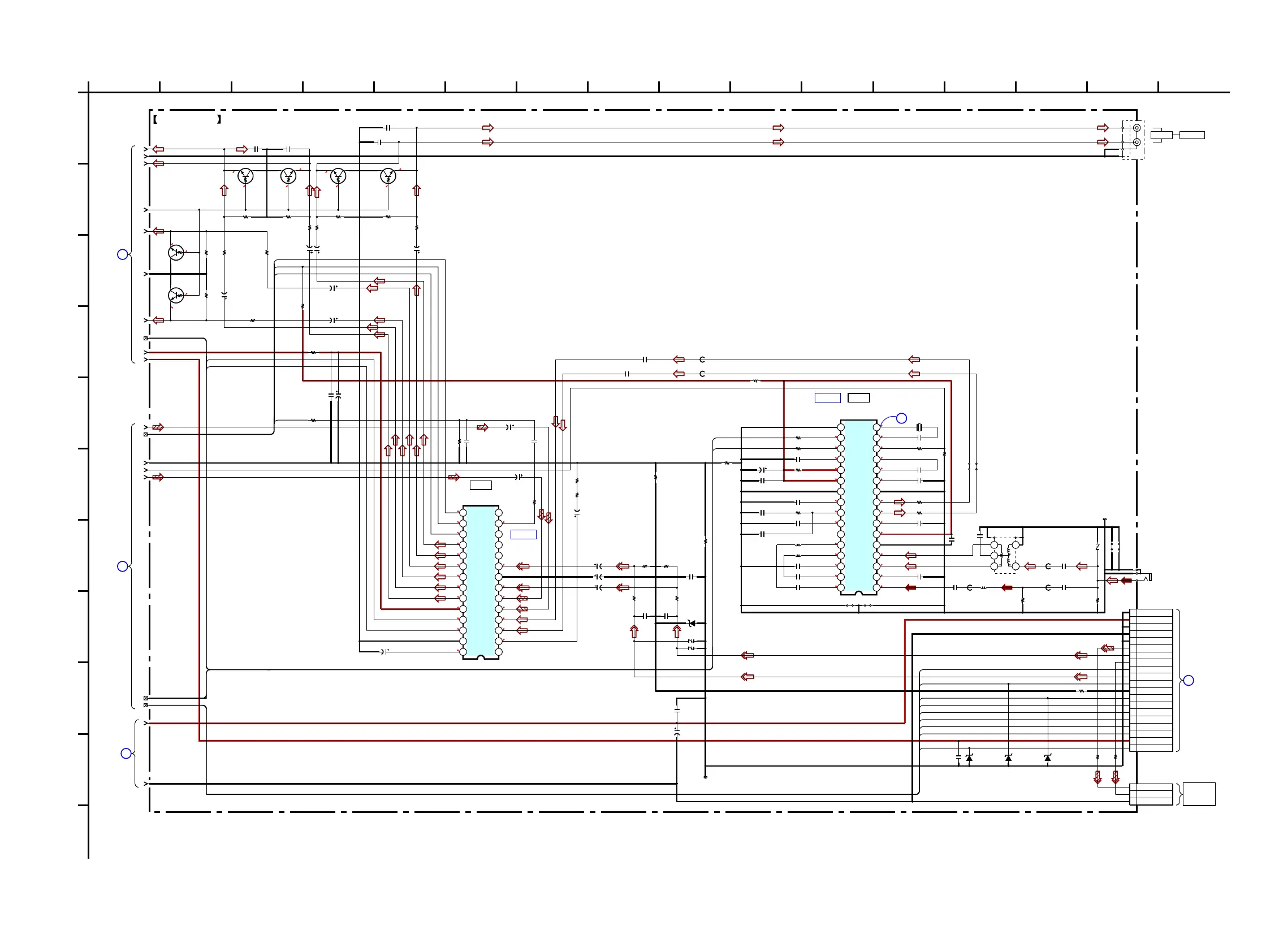Select the blue circle beside the large right connector
The width and height of the screenshot is (1266, 952).
[1189, 680]
